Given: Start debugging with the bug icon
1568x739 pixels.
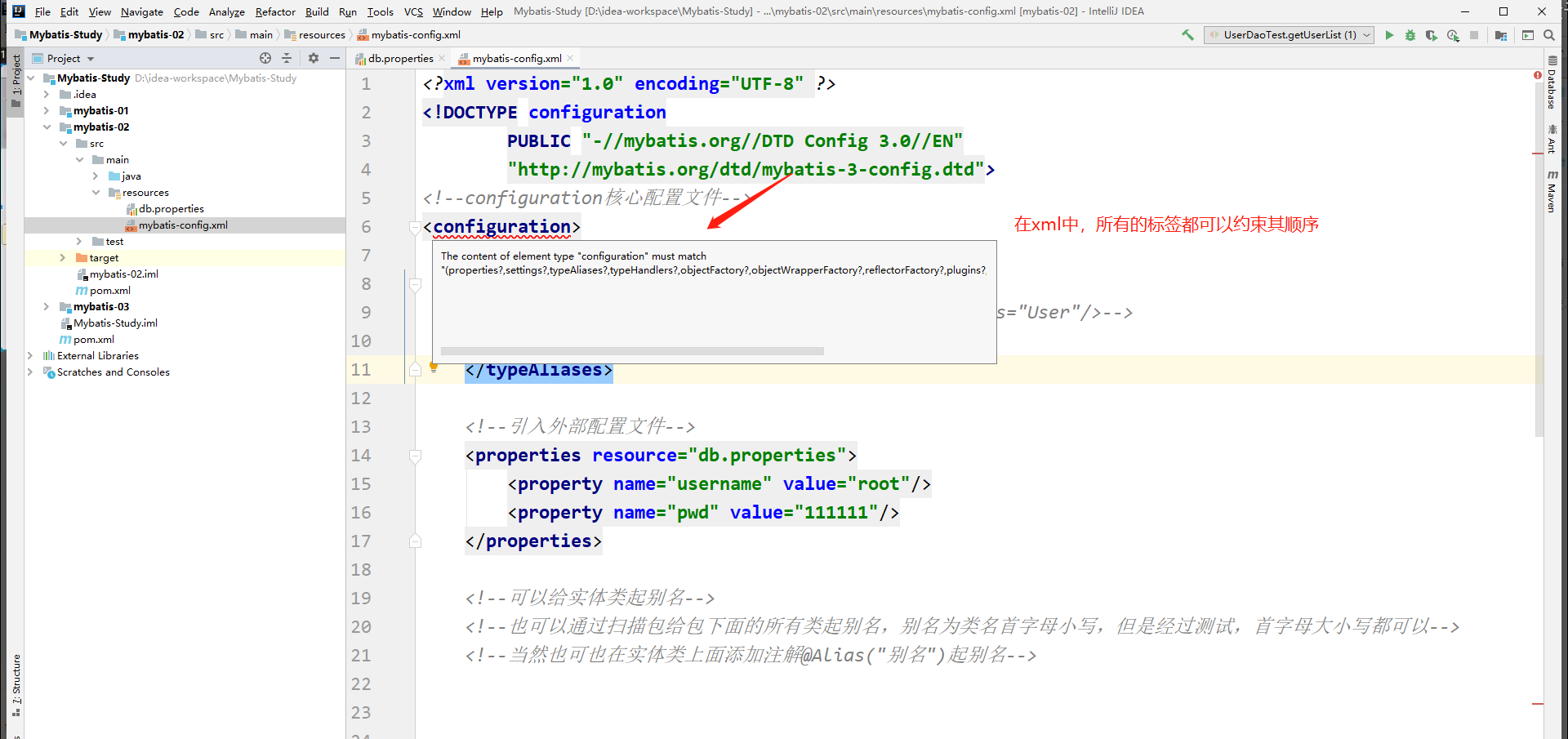Looking at the screenshot, I should pos(1410,35).
